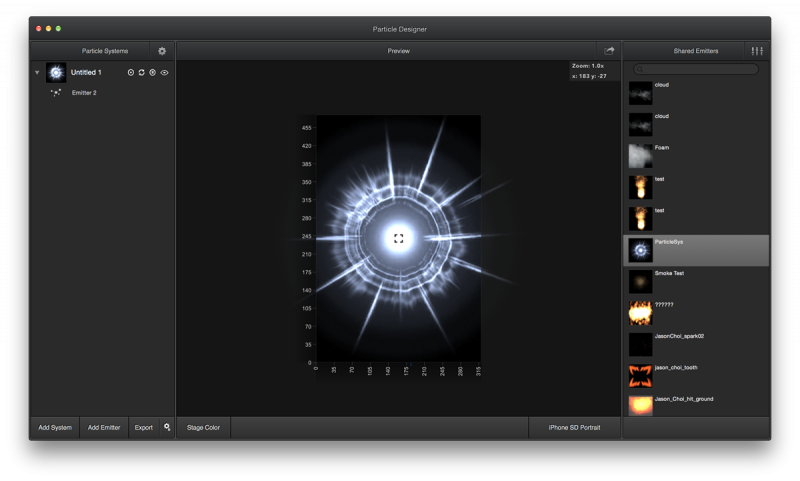Click the Emitter 2 particle dots icon
Viewport: 800px width, 481px height.
click(56, 93)
